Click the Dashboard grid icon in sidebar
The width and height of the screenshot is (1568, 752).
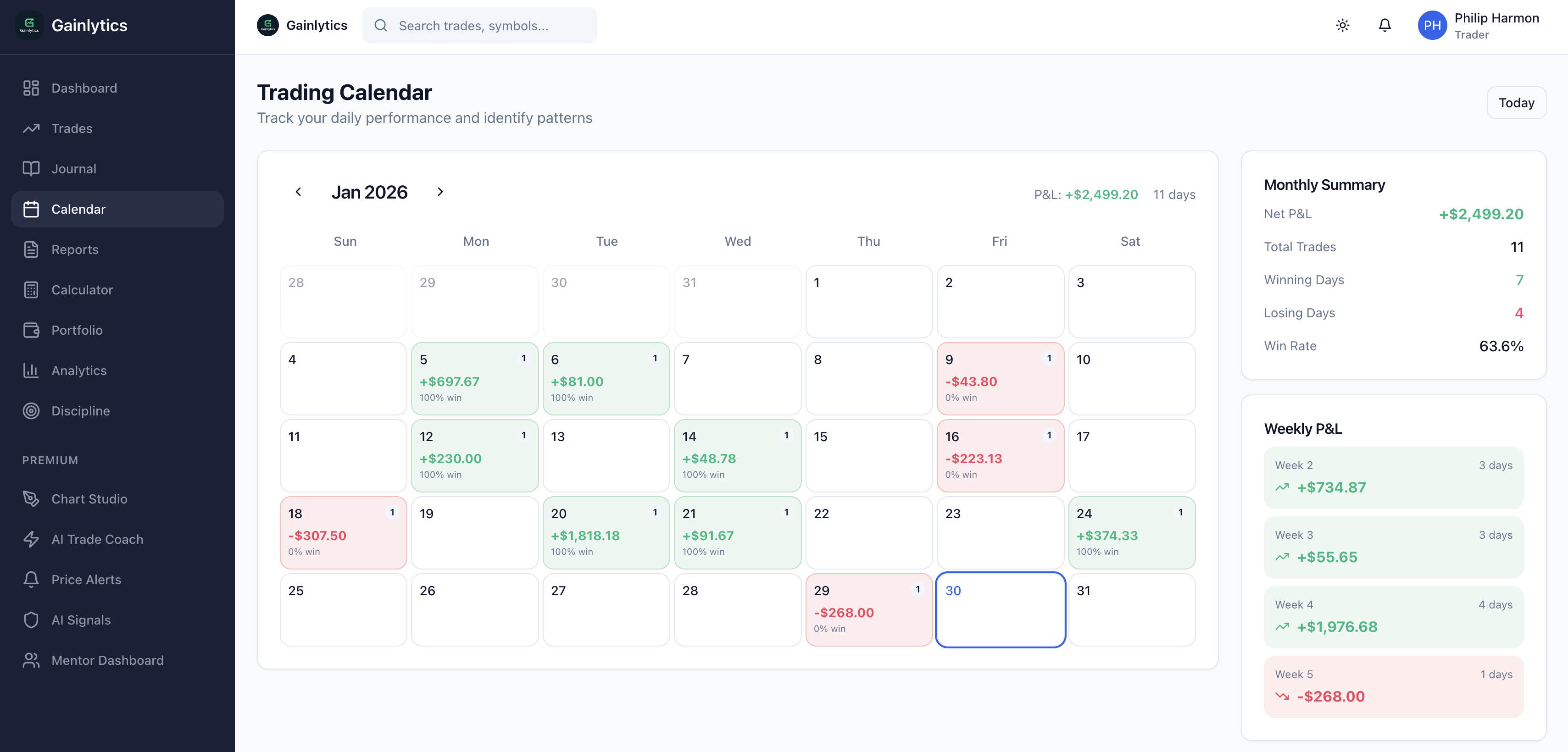31,88
